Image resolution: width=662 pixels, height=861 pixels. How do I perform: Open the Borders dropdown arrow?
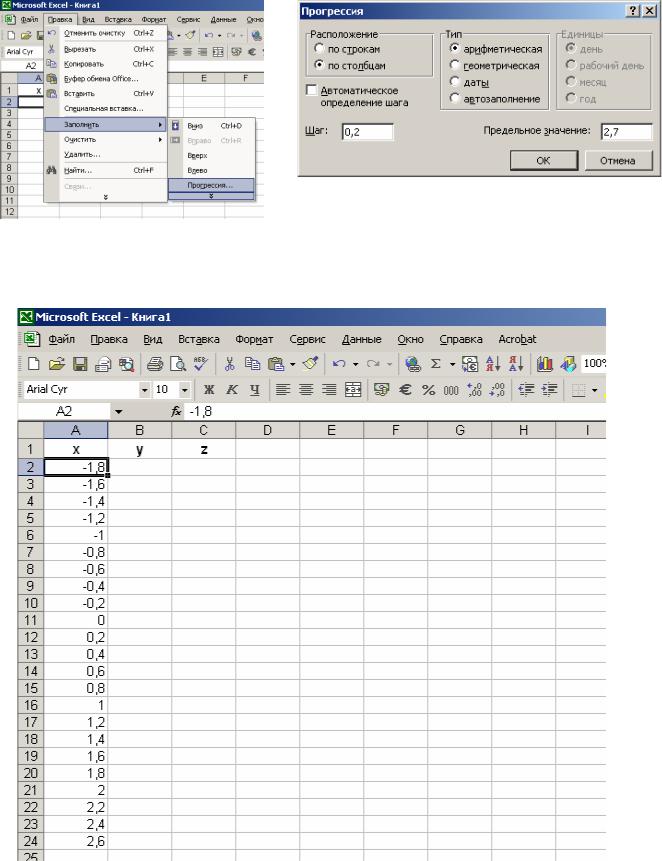pos(594,390)
